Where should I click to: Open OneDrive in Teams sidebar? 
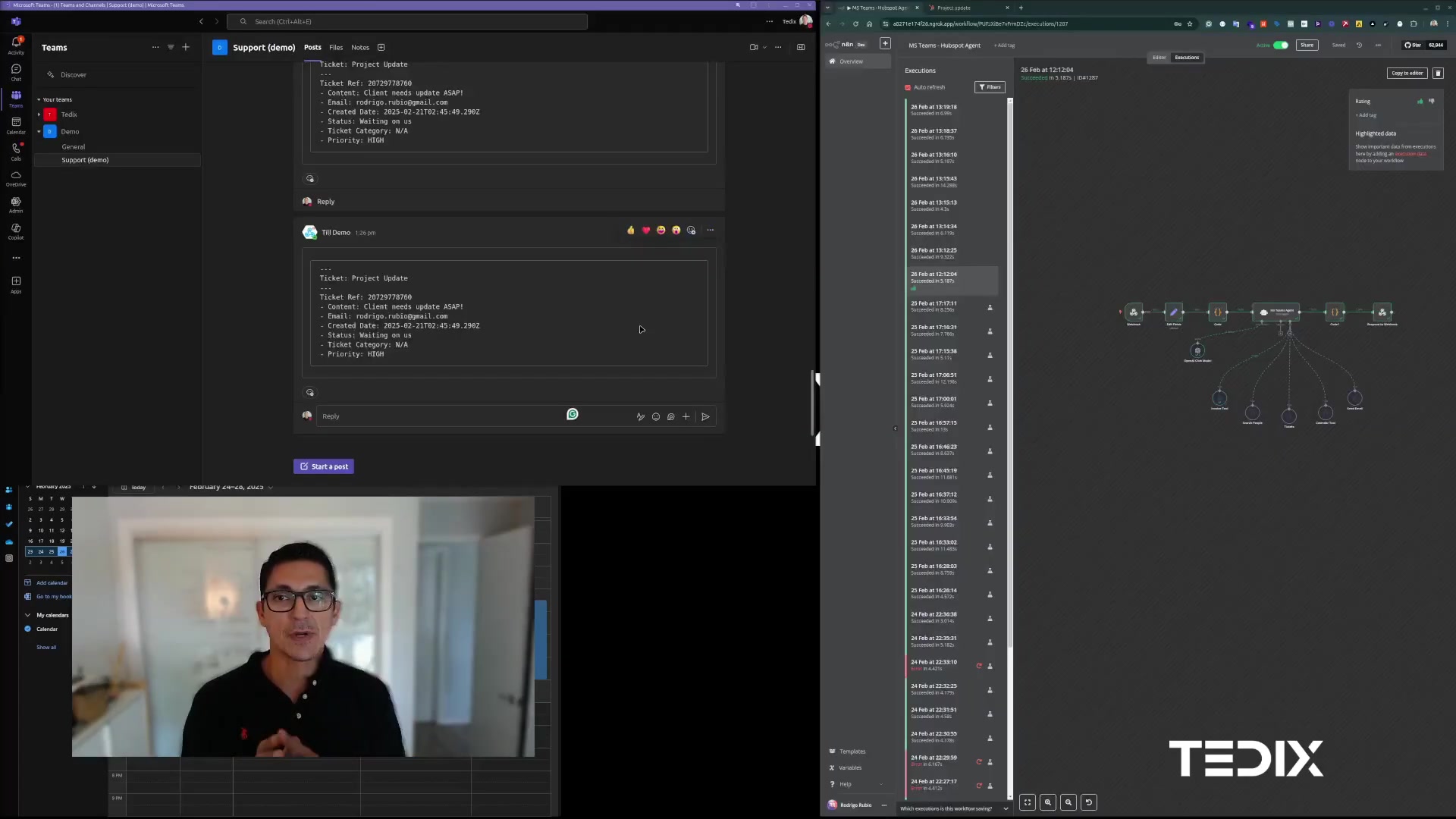[x=16, y=178]
